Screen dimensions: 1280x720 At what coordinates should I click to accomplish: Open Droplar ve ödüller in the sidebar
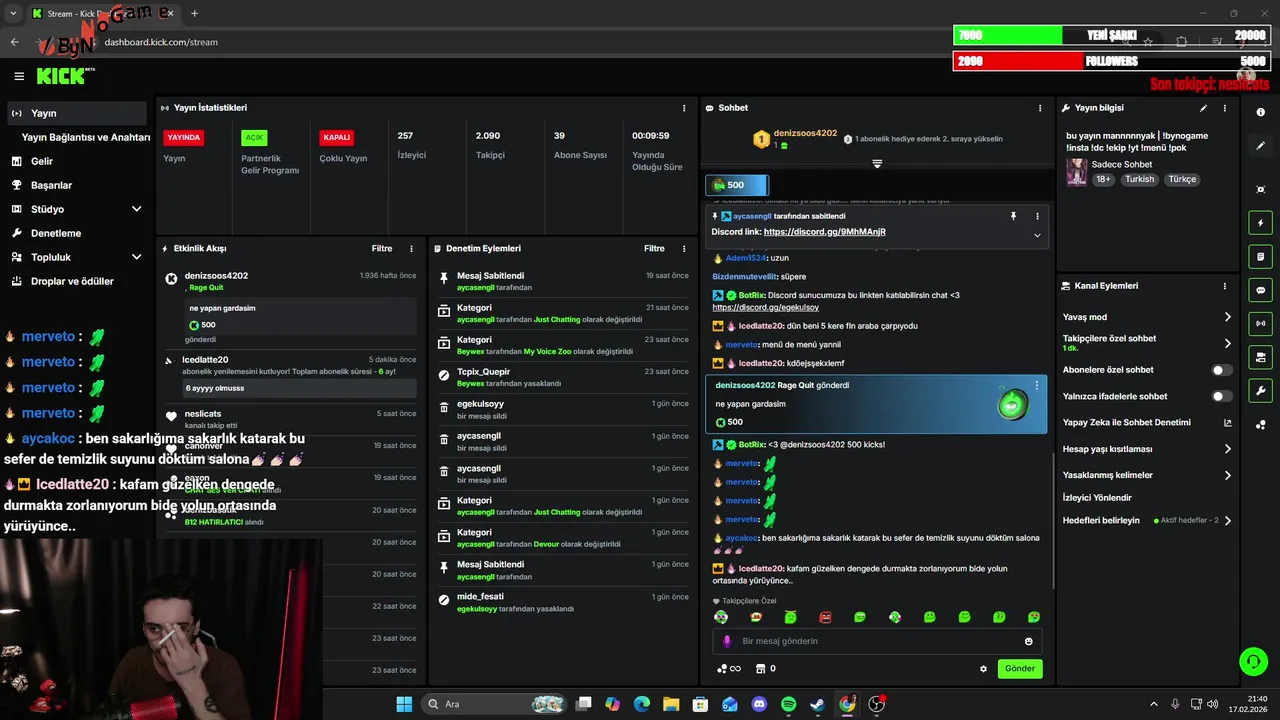72,281
